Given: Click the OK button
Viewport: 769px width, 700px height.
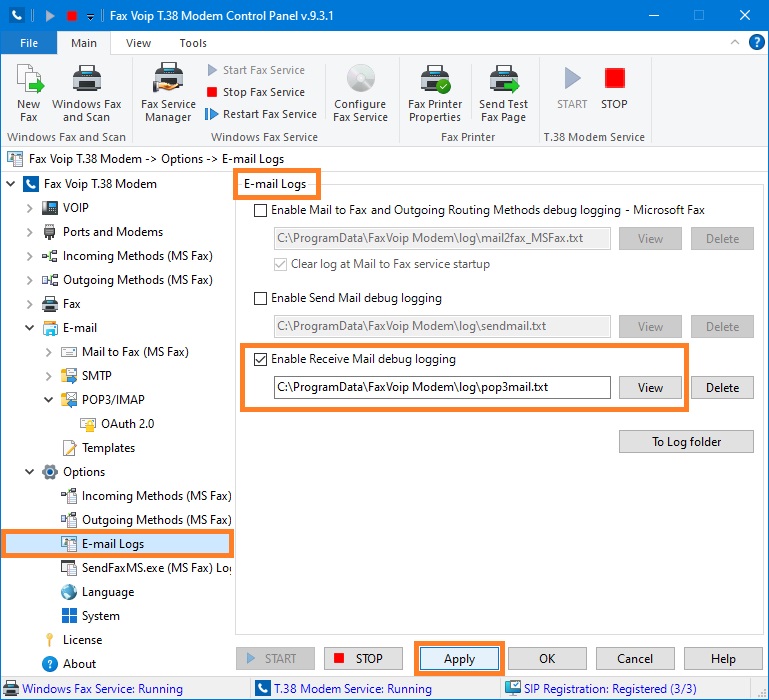Looking at the screenshot, I should 547,658.
